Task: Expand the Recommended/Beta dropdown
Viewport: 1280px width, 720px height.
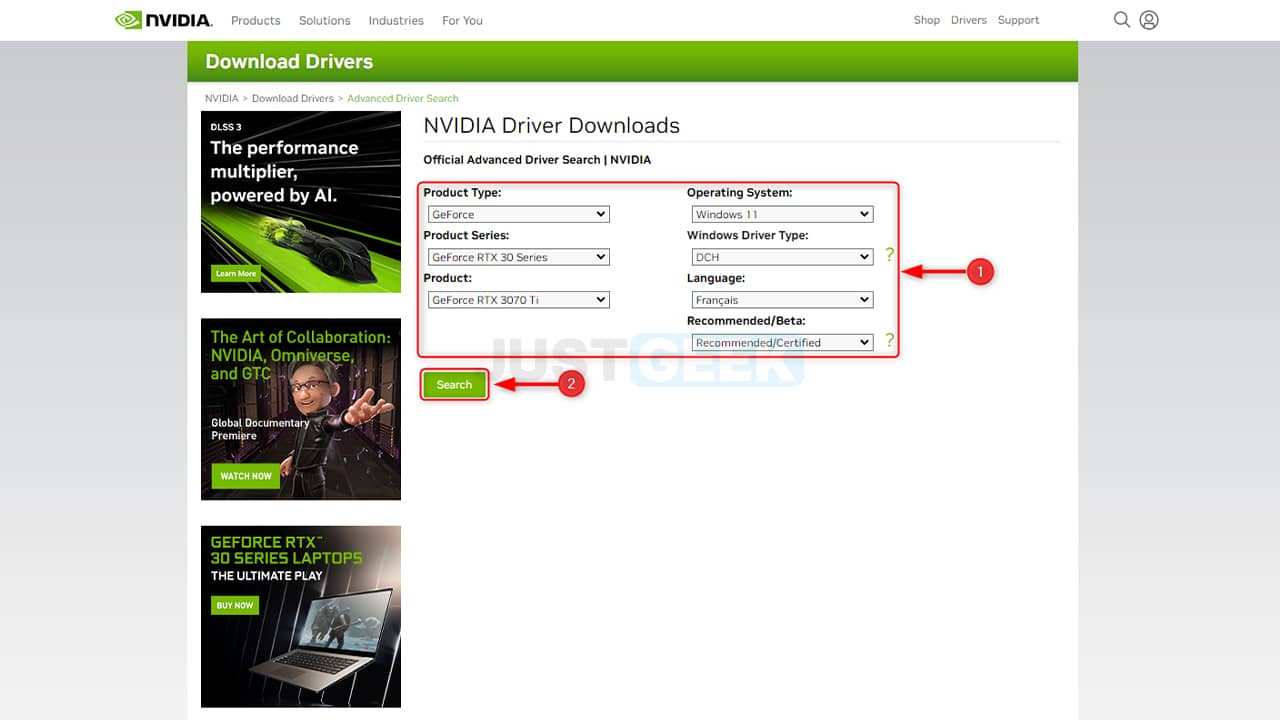Action: (x=782, y=342)
